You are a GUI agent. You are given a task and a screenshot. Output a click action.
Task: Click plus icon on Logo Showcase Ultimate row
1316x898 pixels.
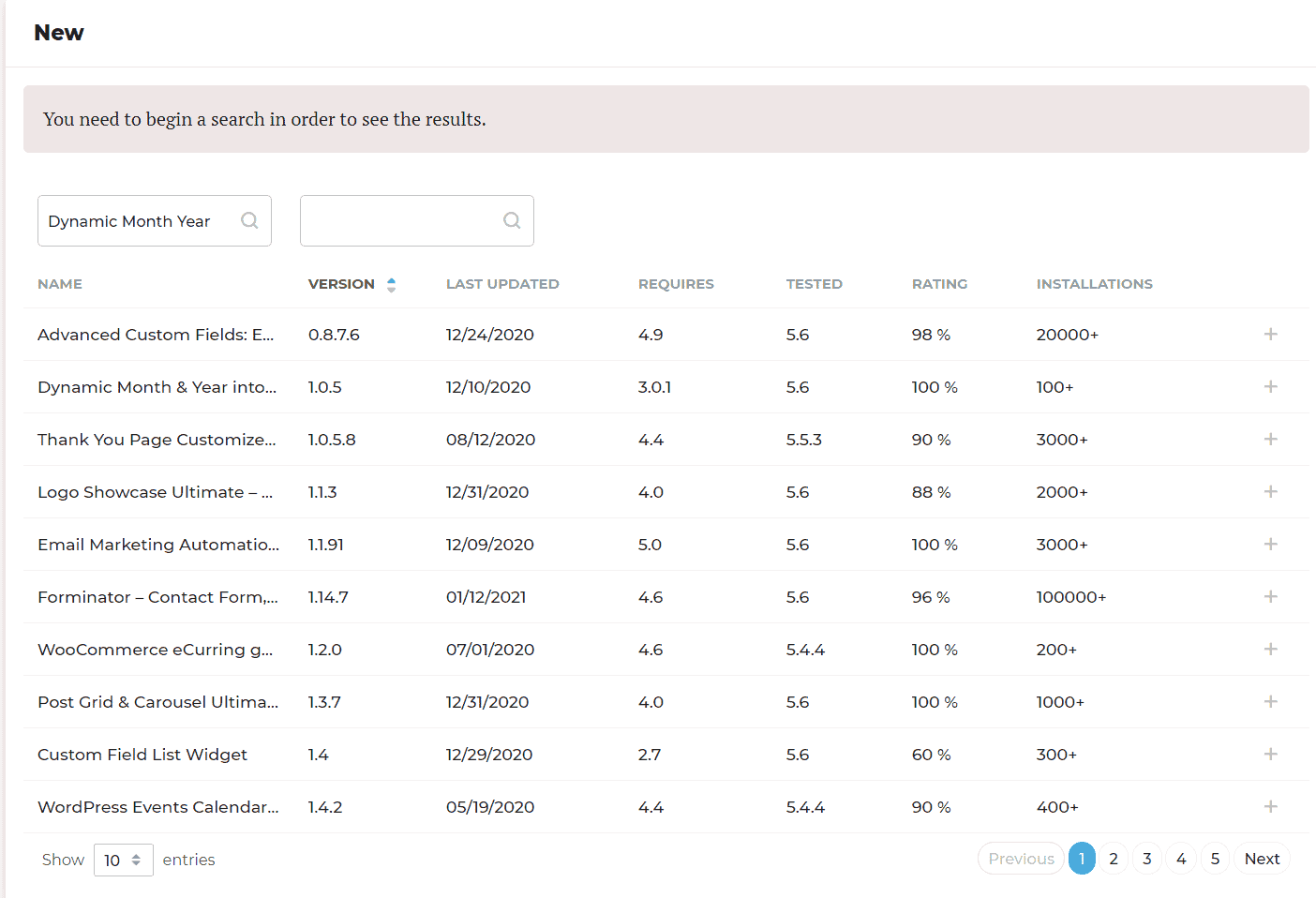(x=1270, y=492)
